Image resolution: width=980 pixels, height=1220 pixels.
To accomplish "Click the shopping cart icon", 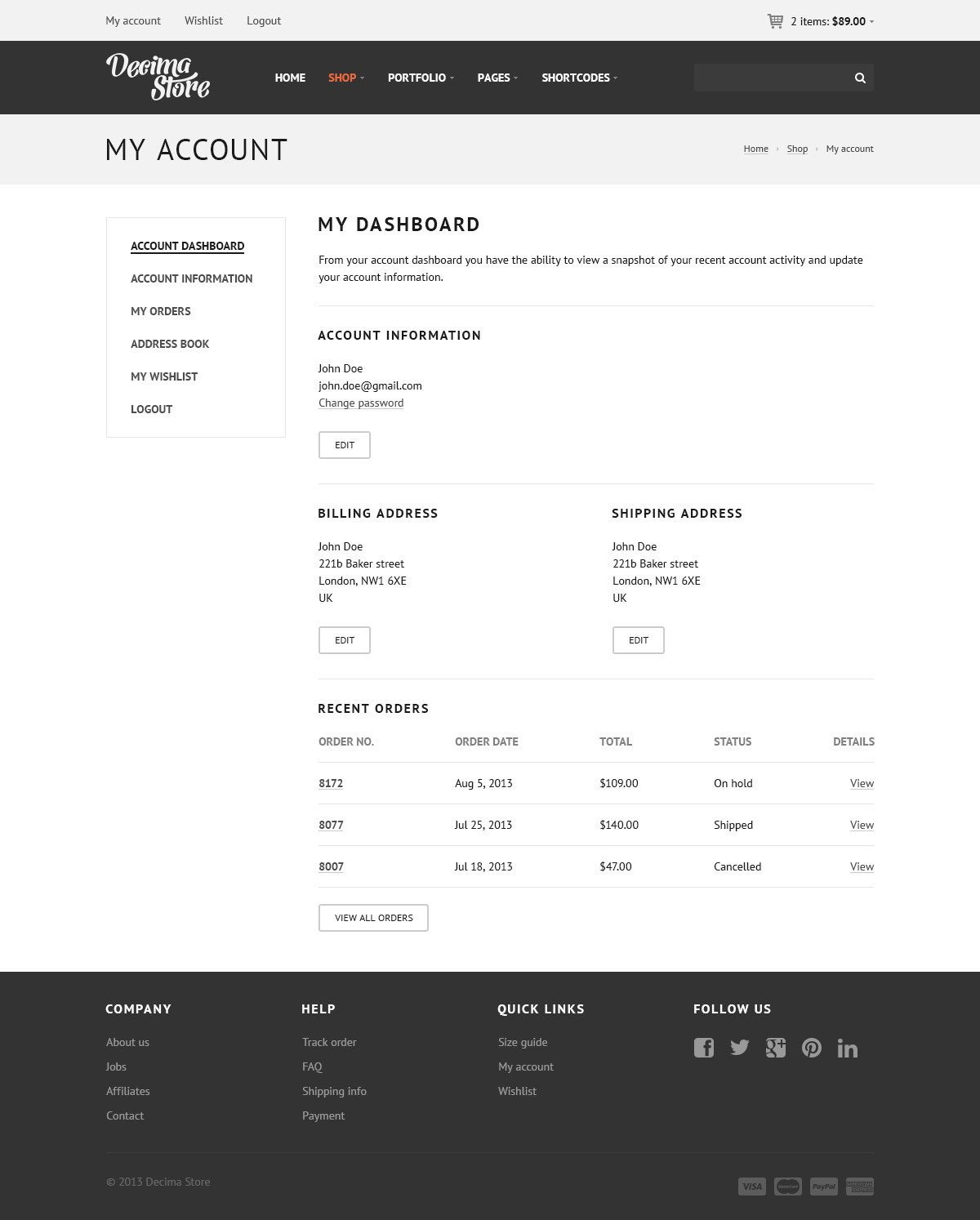I will click(775, 21).
